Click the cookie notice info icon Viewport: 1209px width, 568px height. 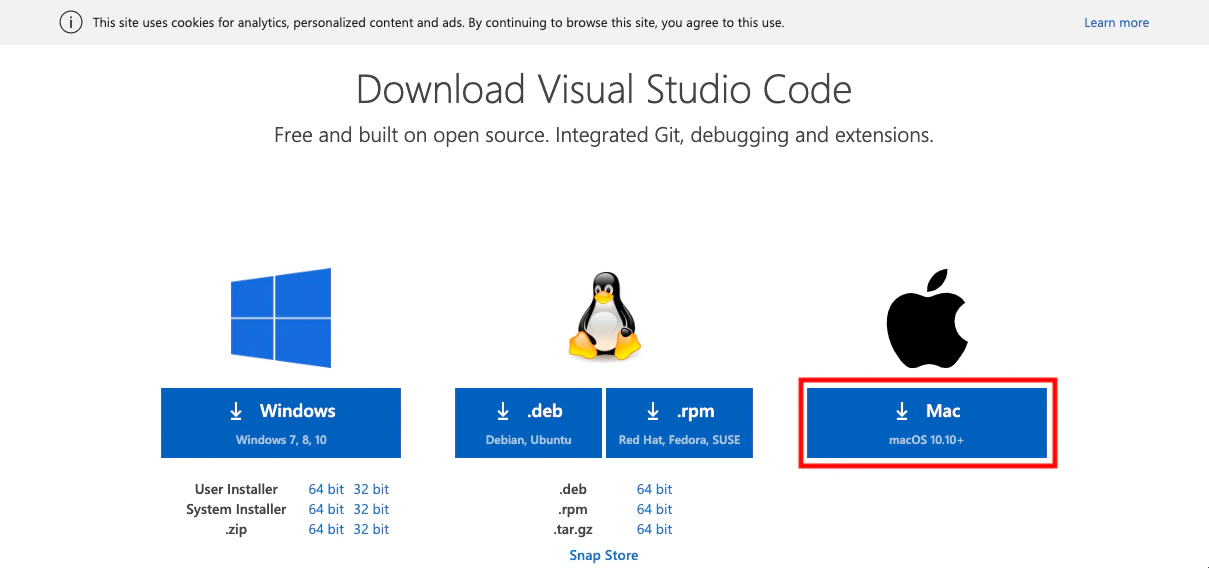coord(71,22)
